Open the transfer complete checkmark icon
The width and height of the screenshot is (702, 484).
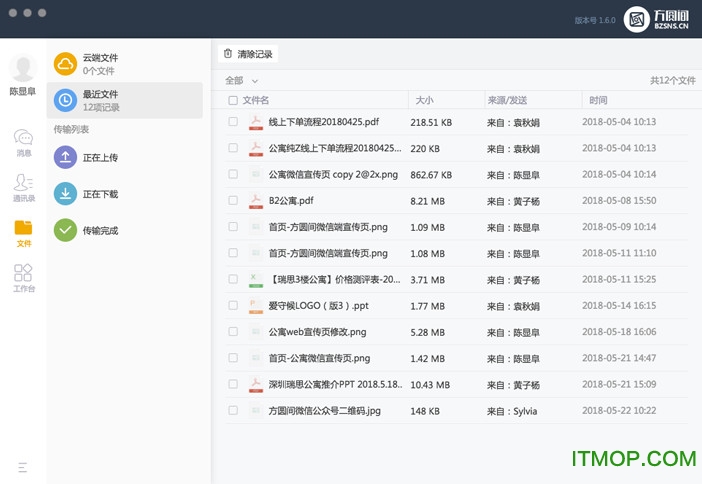[x=65, y=230]
